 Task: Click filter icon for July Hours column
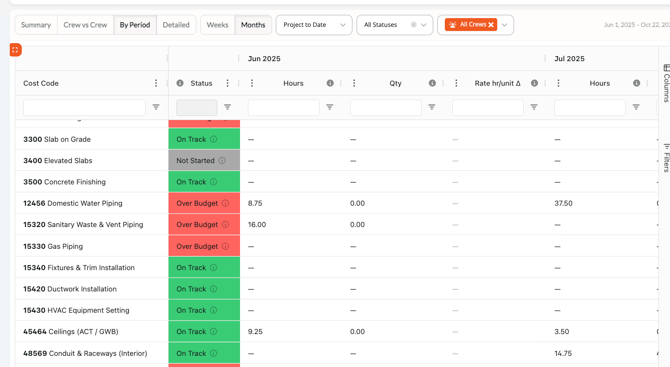636,107
